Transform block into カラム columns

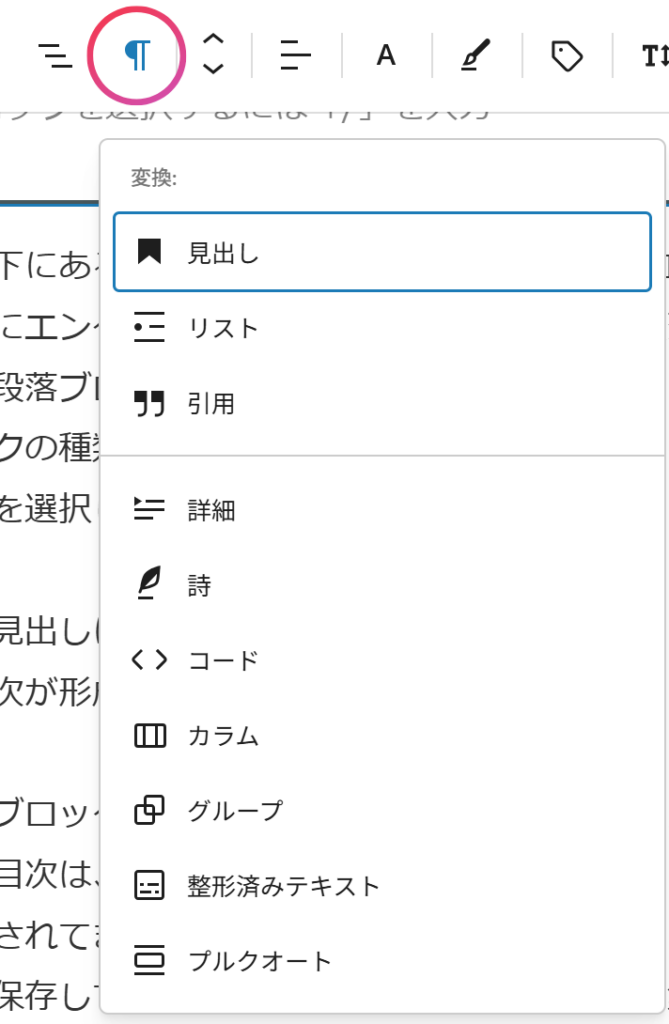(224, 737)
